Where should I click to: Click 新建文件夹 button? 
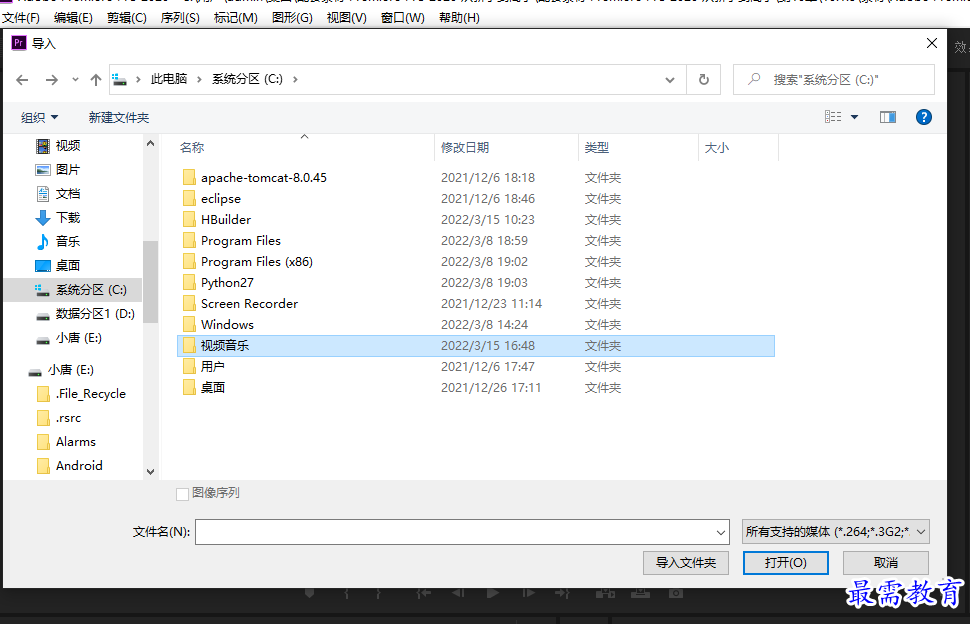(x=119, y=118)
